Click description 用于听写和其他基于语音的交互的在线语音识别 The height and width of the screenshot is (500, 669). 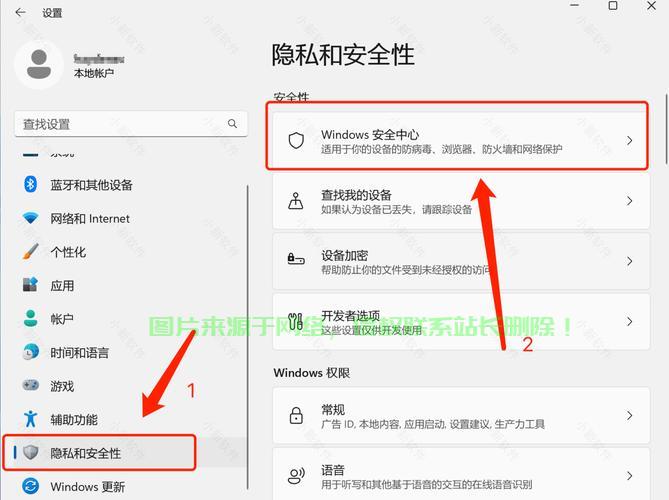click(426, 485)
